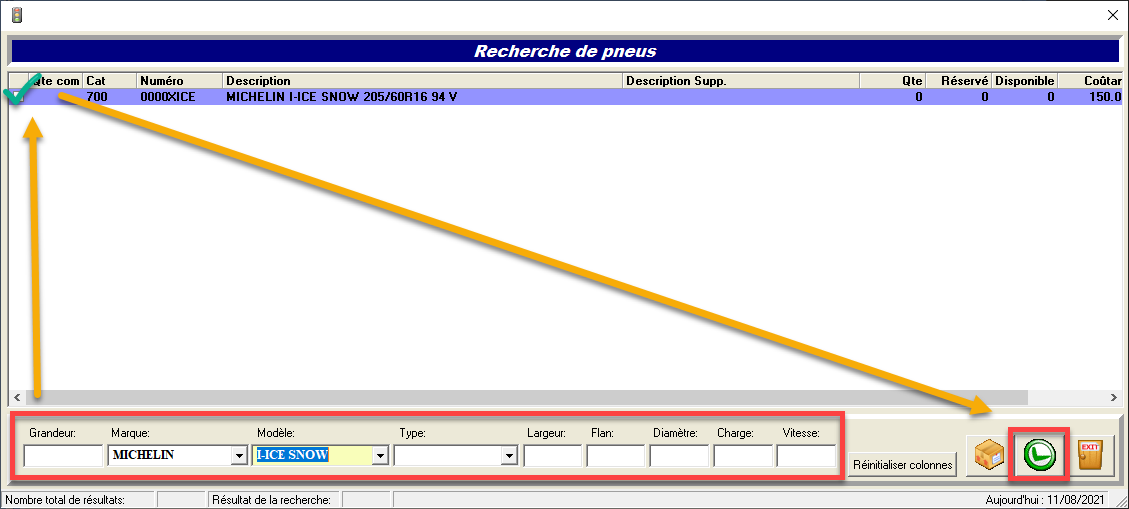This screenshot has width=1129, height=509.
Task: Click the Numéro column header
Action: click(179, 81)
